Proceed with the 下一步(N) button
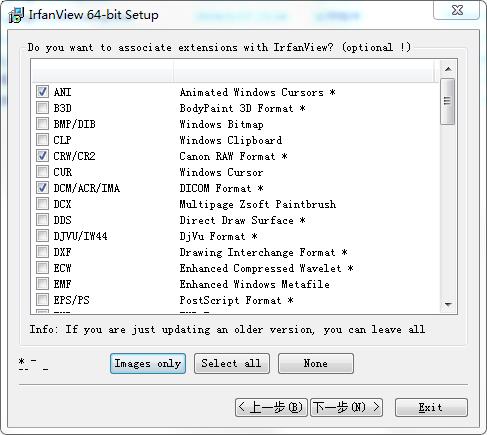The width and height of the screenshot is (487, 435). pyautogui.click(x=346, y=407)
